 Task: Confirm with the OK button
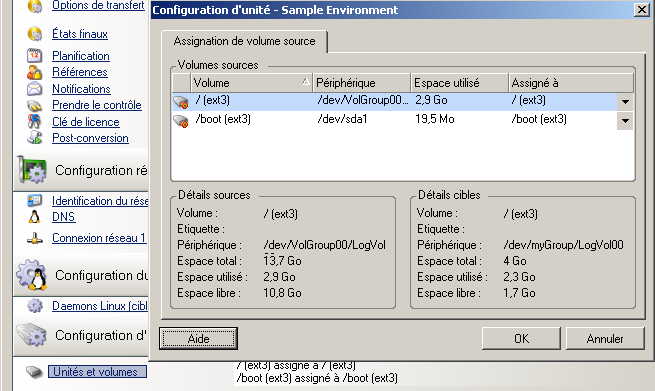521,338
